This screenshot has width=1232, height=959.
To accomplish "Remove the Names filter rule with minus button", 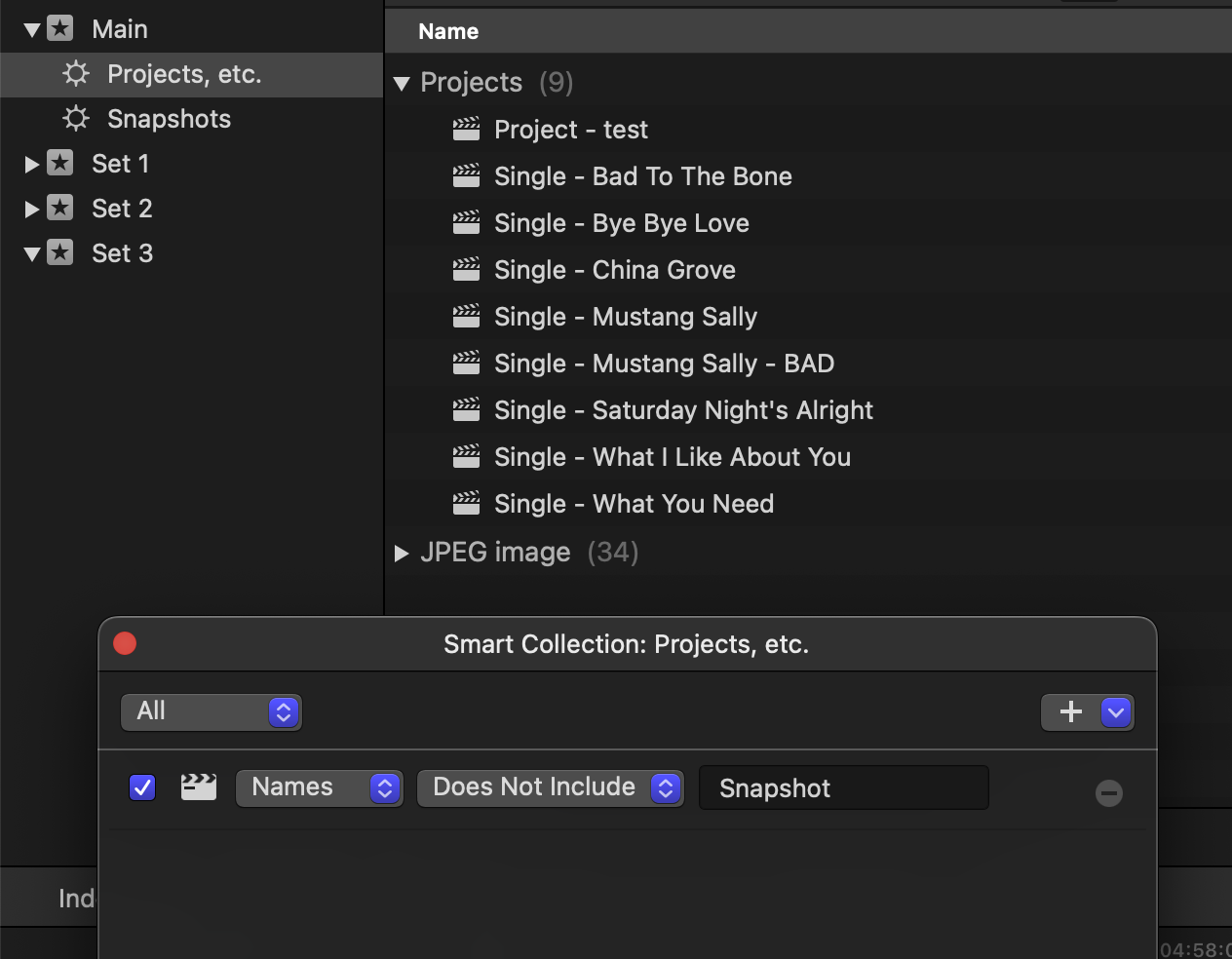I will point(1108,793).
